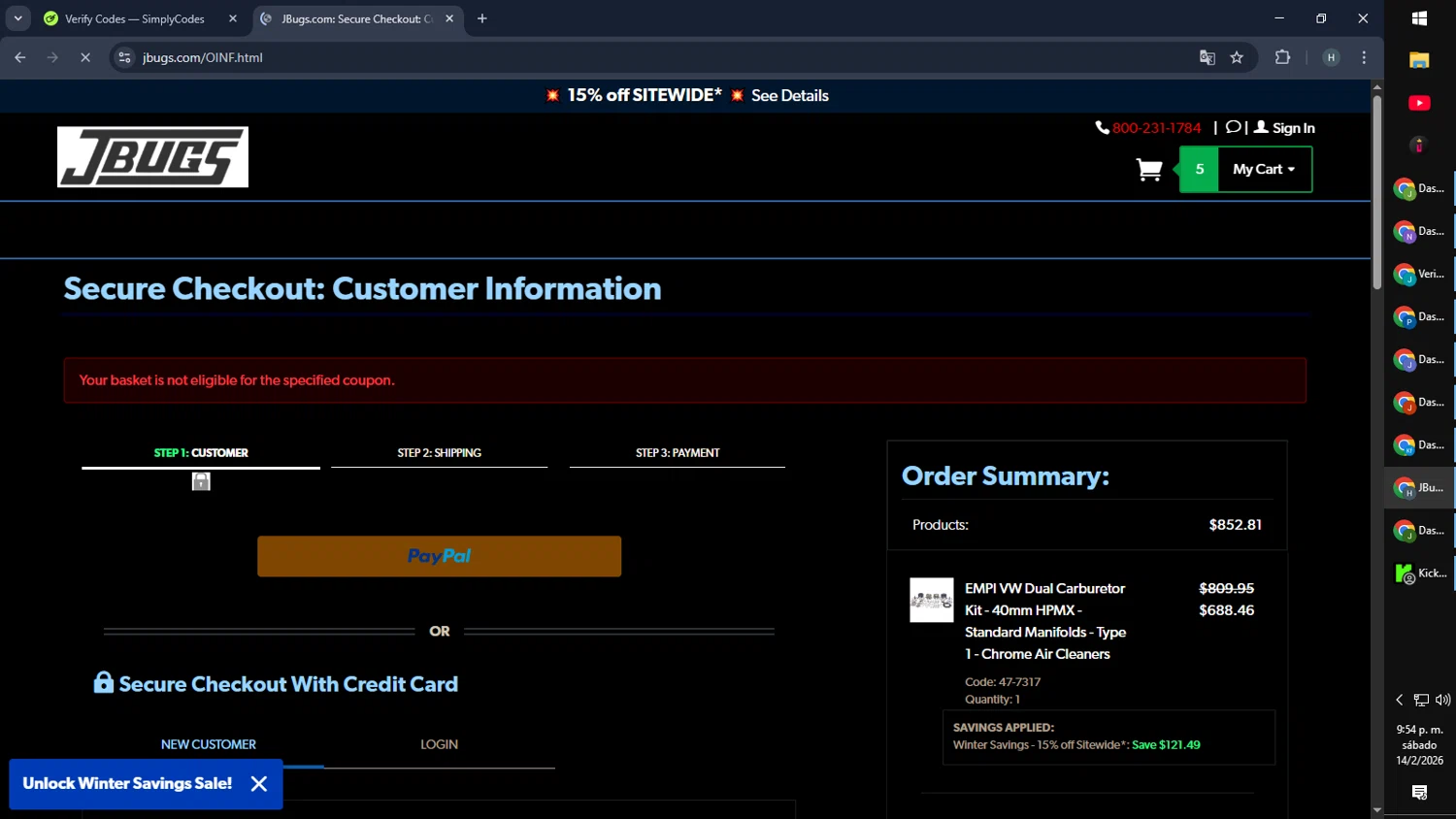Viewport: 1456px width, 819px height.
Task: Open browser extensions puzzle icon
Action: [1282, 57]
